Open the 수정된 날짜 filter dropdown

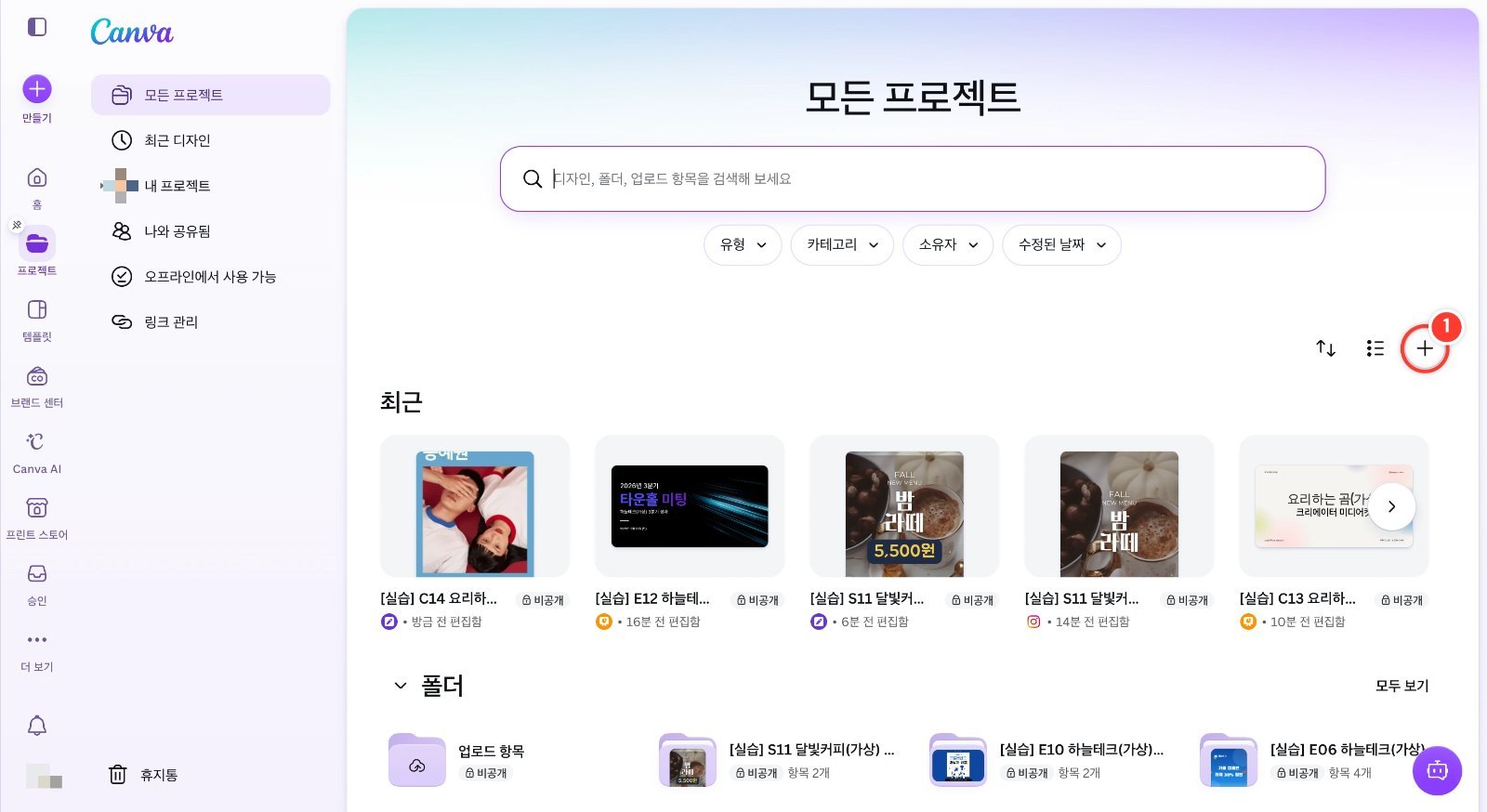click(x=1061, y=245)
